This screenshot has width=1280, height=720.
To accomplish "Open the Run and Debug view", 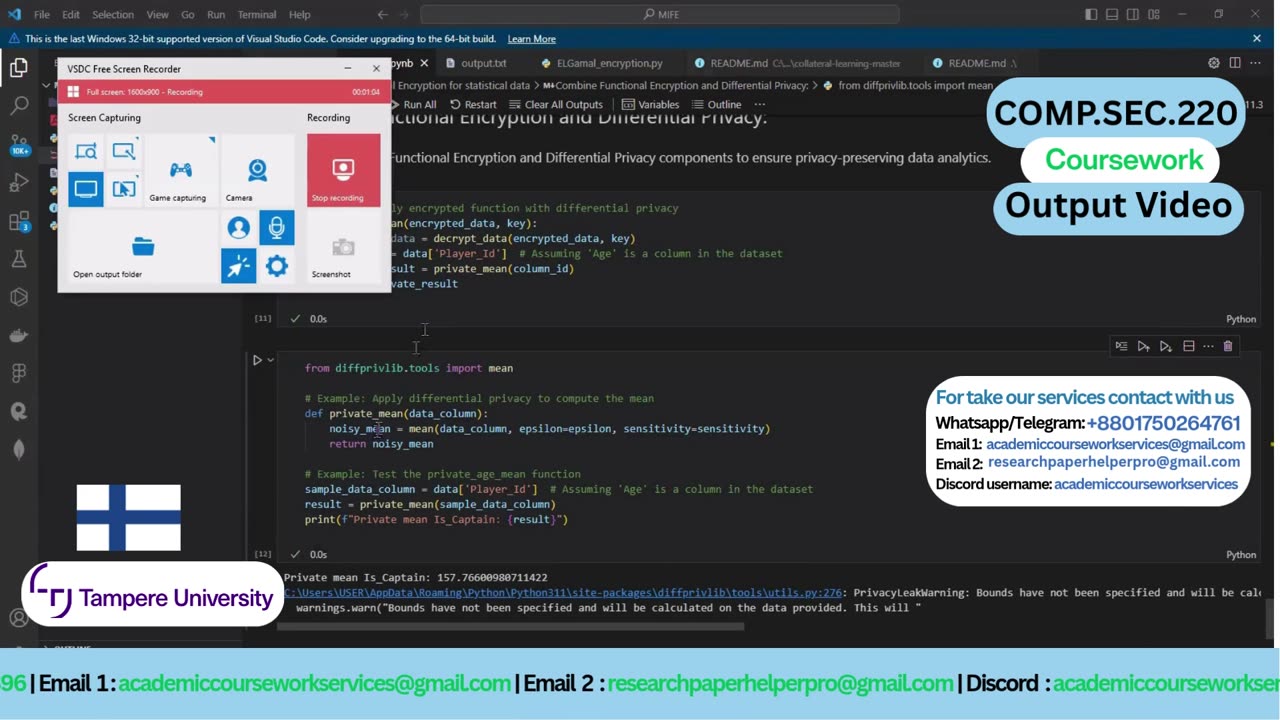I will [x=19, y=182].
